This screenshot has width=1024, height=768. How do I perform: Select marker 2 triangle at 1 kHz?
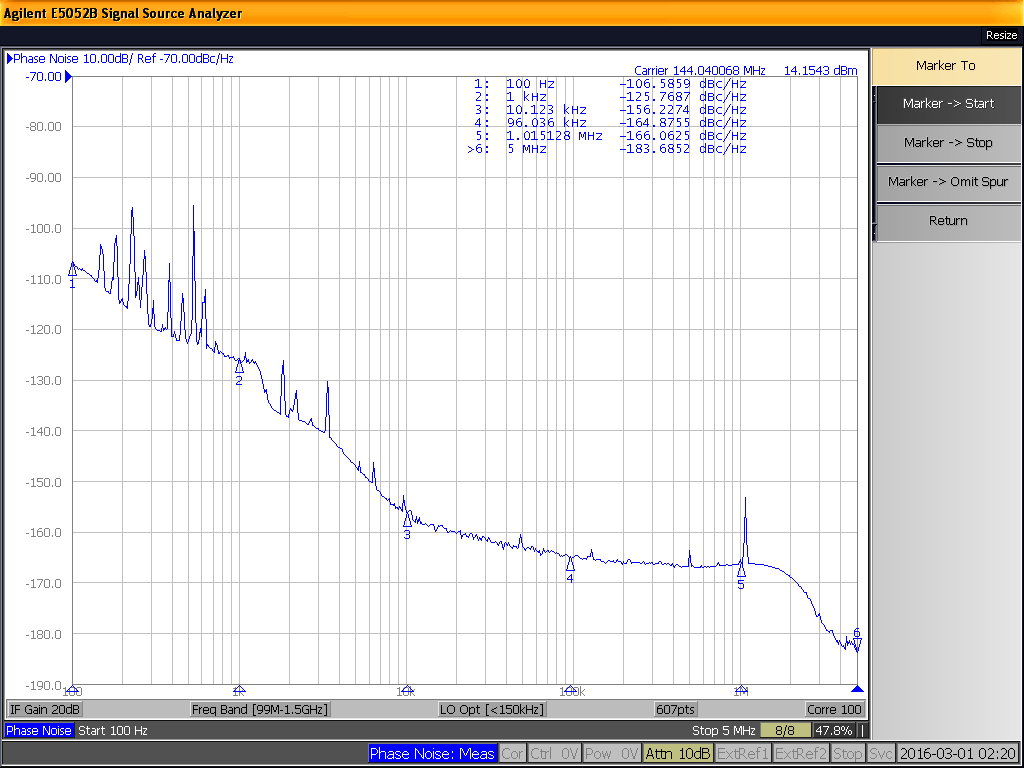[x=239, y=366]
